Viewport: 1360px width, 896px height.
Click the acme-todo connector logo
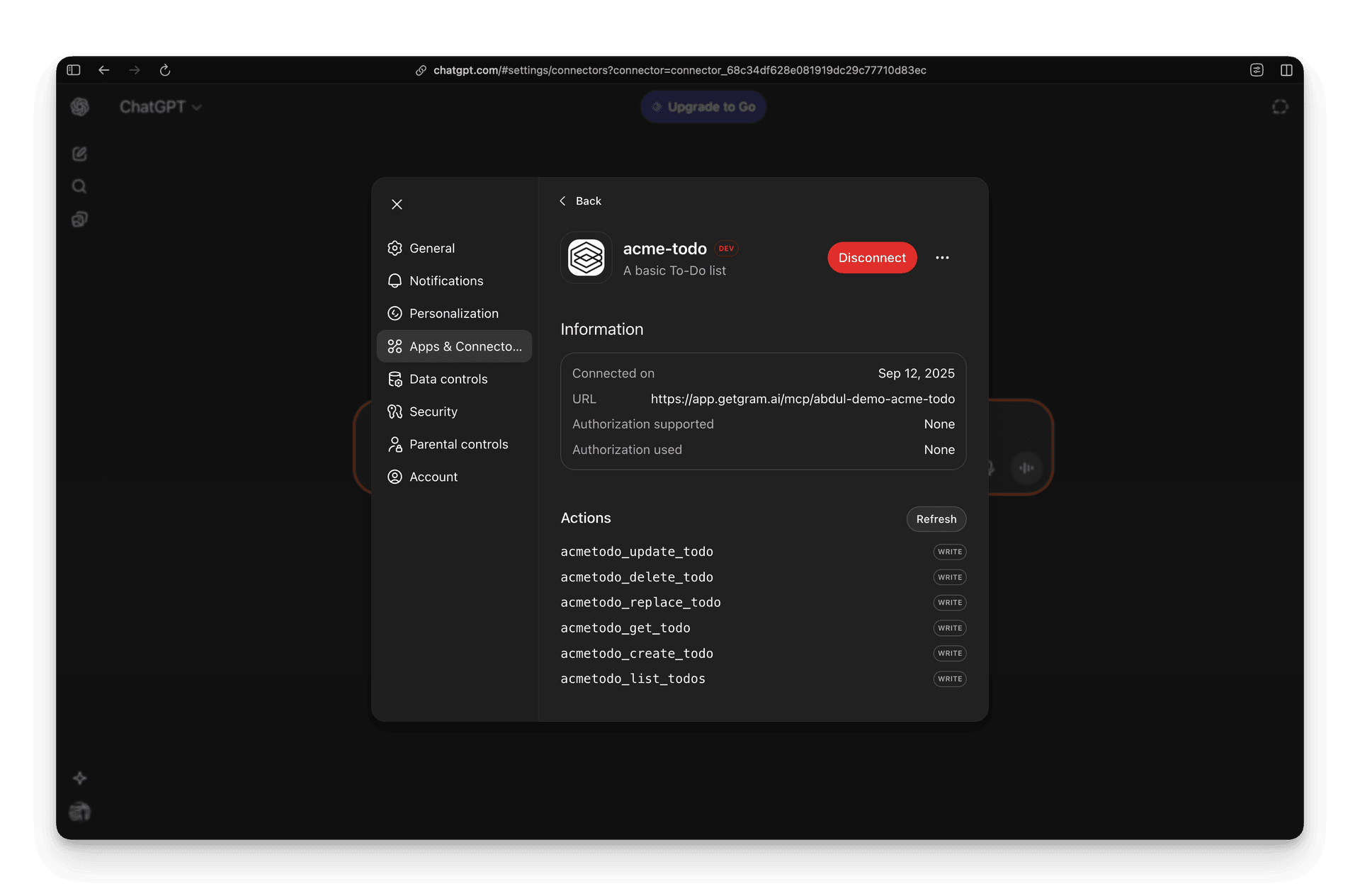(586, 258)
